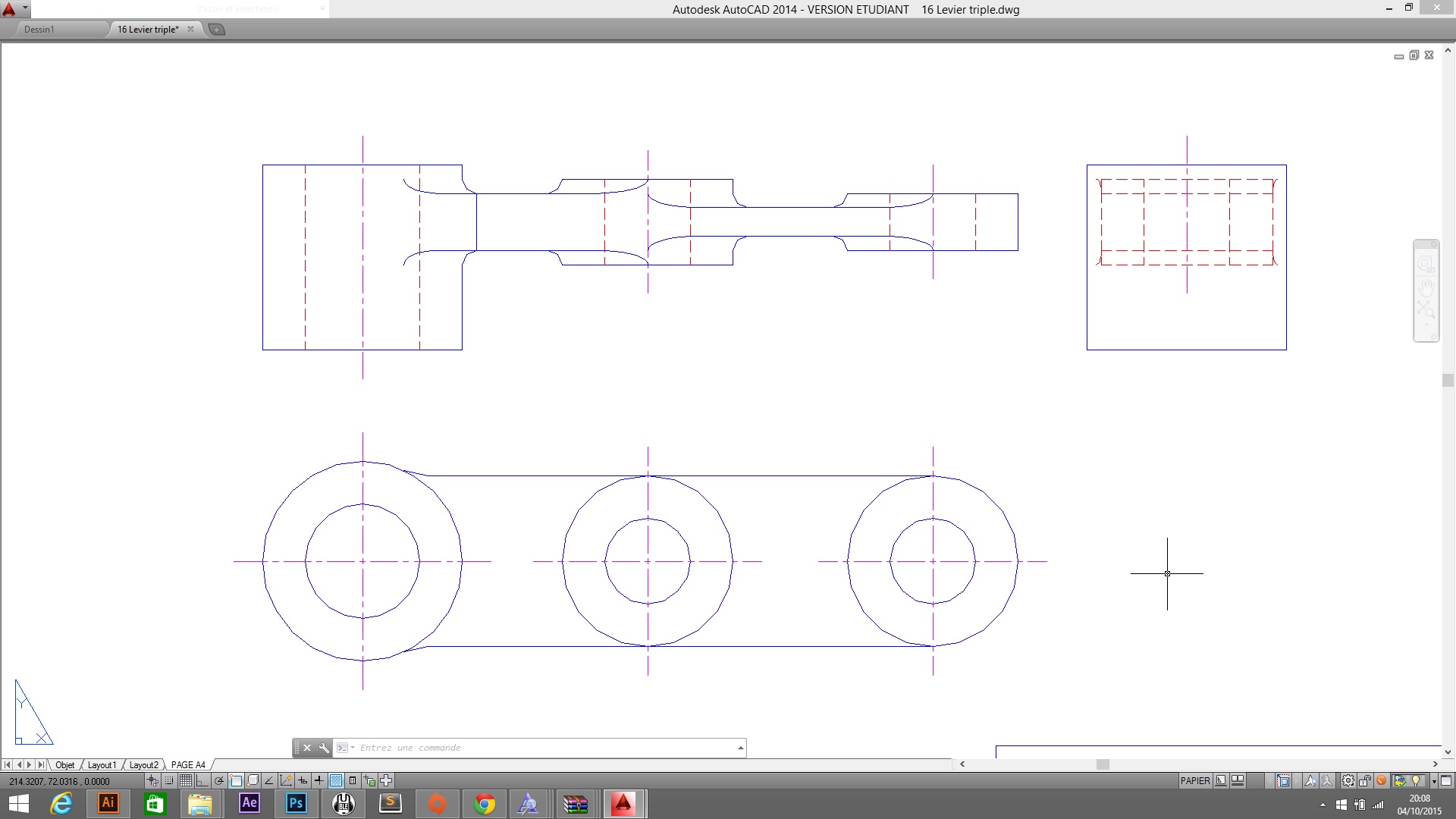Open the Workspace Switching gear
This screenshot has height=819, width=1456.
[1348, 780]
